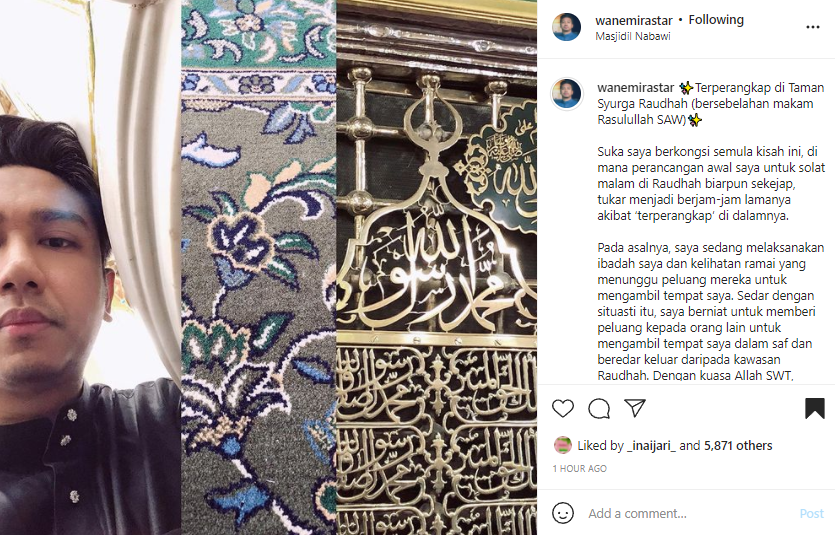Click the header wanemirastar profile avatar
Image resolution: width=835 pixels, height=535 pixels.
(x=567, y=27)
